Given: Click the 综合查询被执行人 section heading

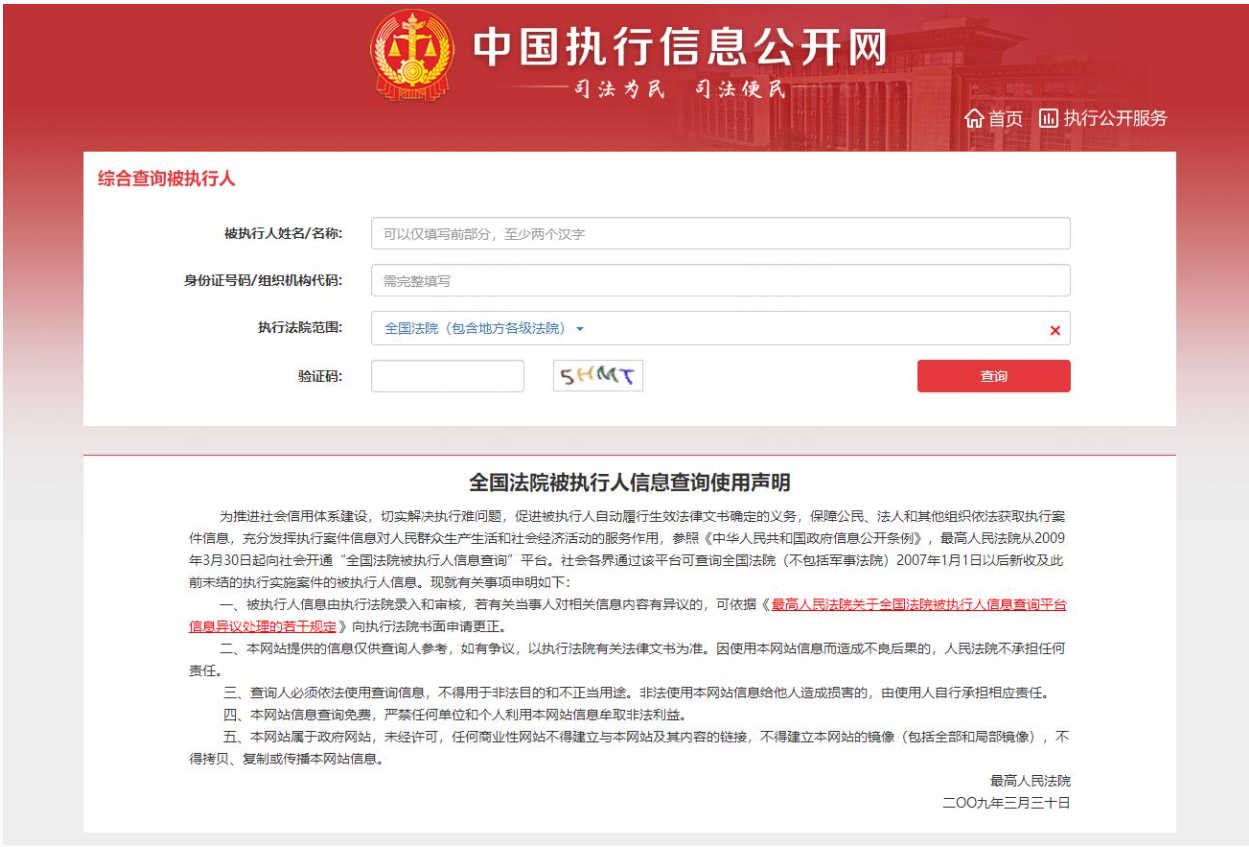Looking at the screenshot, I should (x=166, y=180).
